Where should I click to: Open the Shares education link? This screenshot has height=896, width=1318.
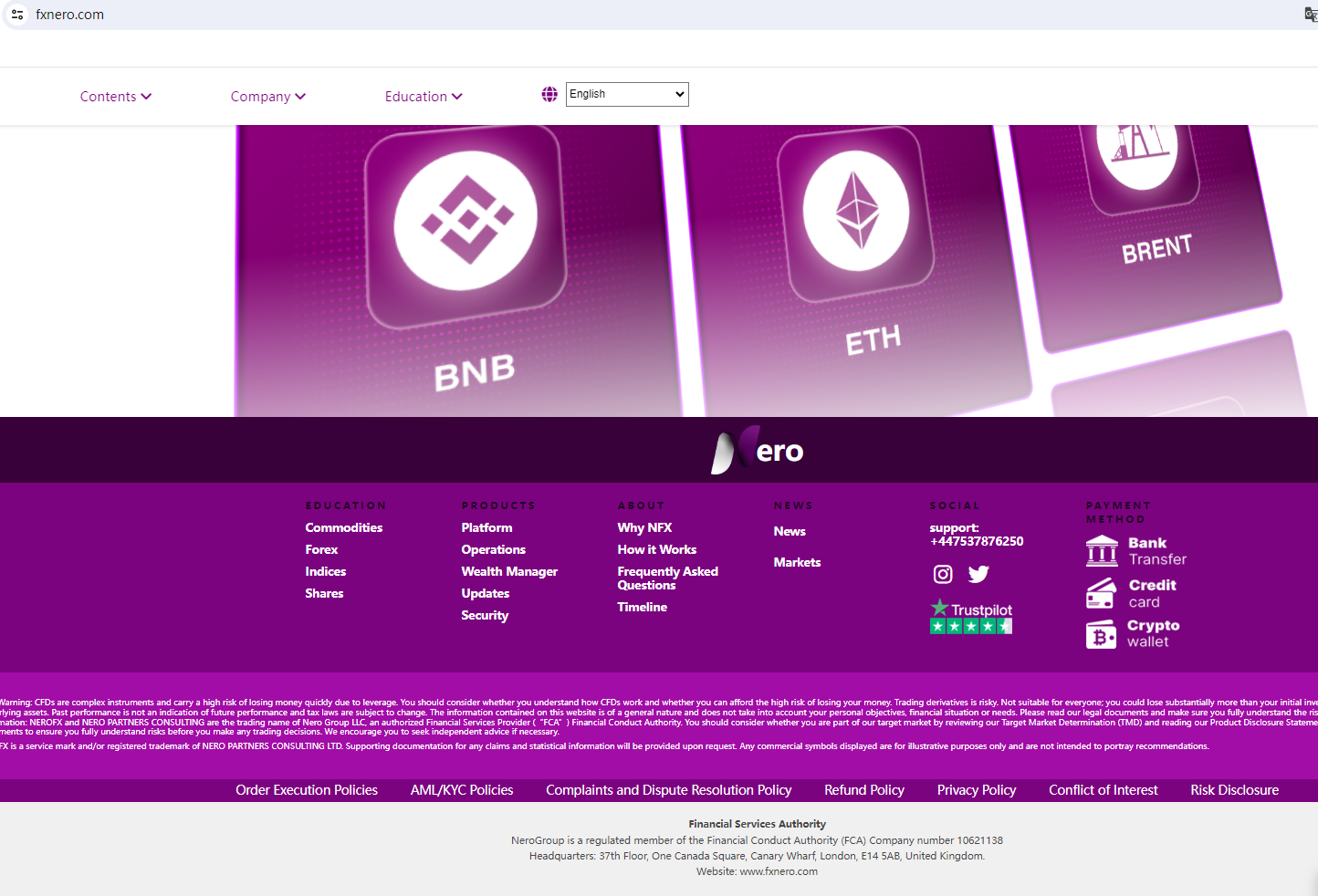(x=325, y=593)
